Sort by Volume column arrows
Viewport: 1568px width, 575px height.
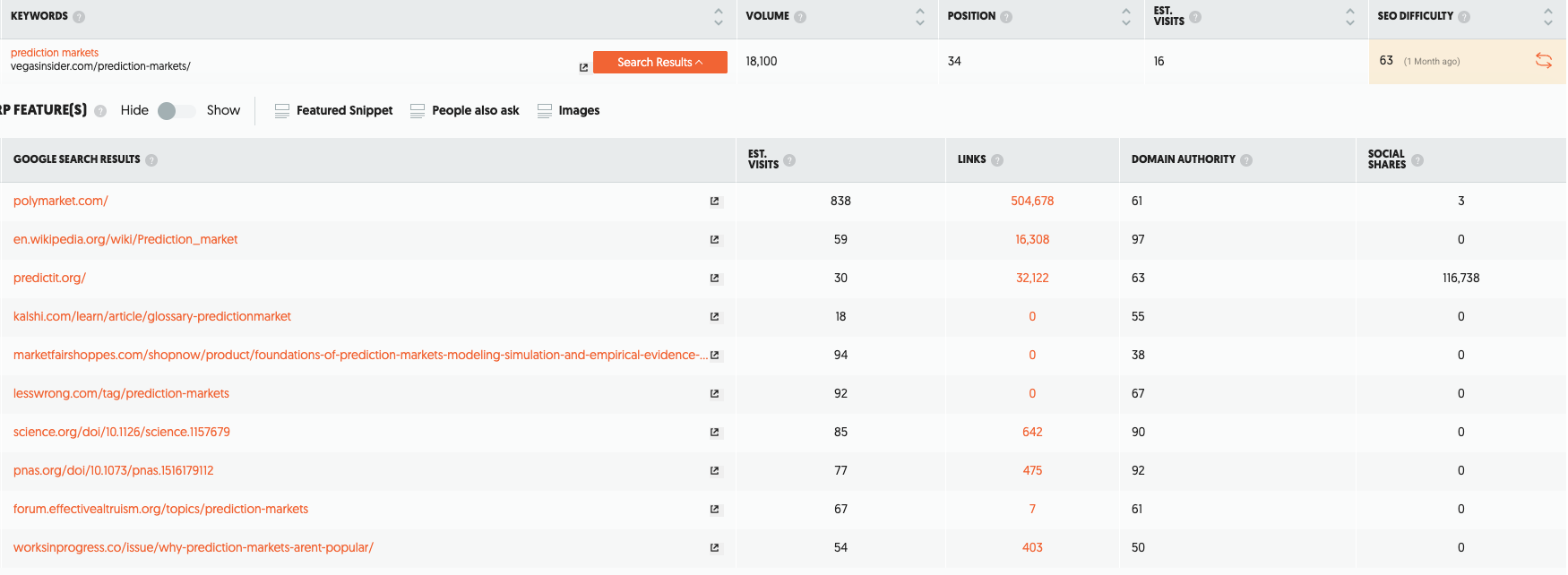point(919,17)
